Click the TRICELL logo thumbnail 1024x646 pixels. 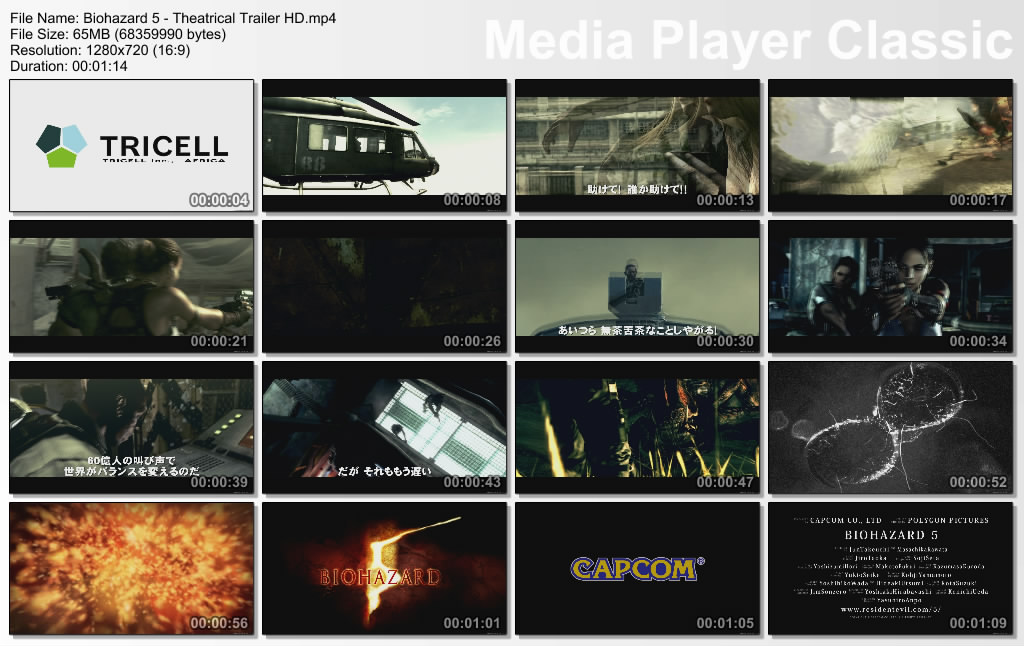tap(131, 145)
